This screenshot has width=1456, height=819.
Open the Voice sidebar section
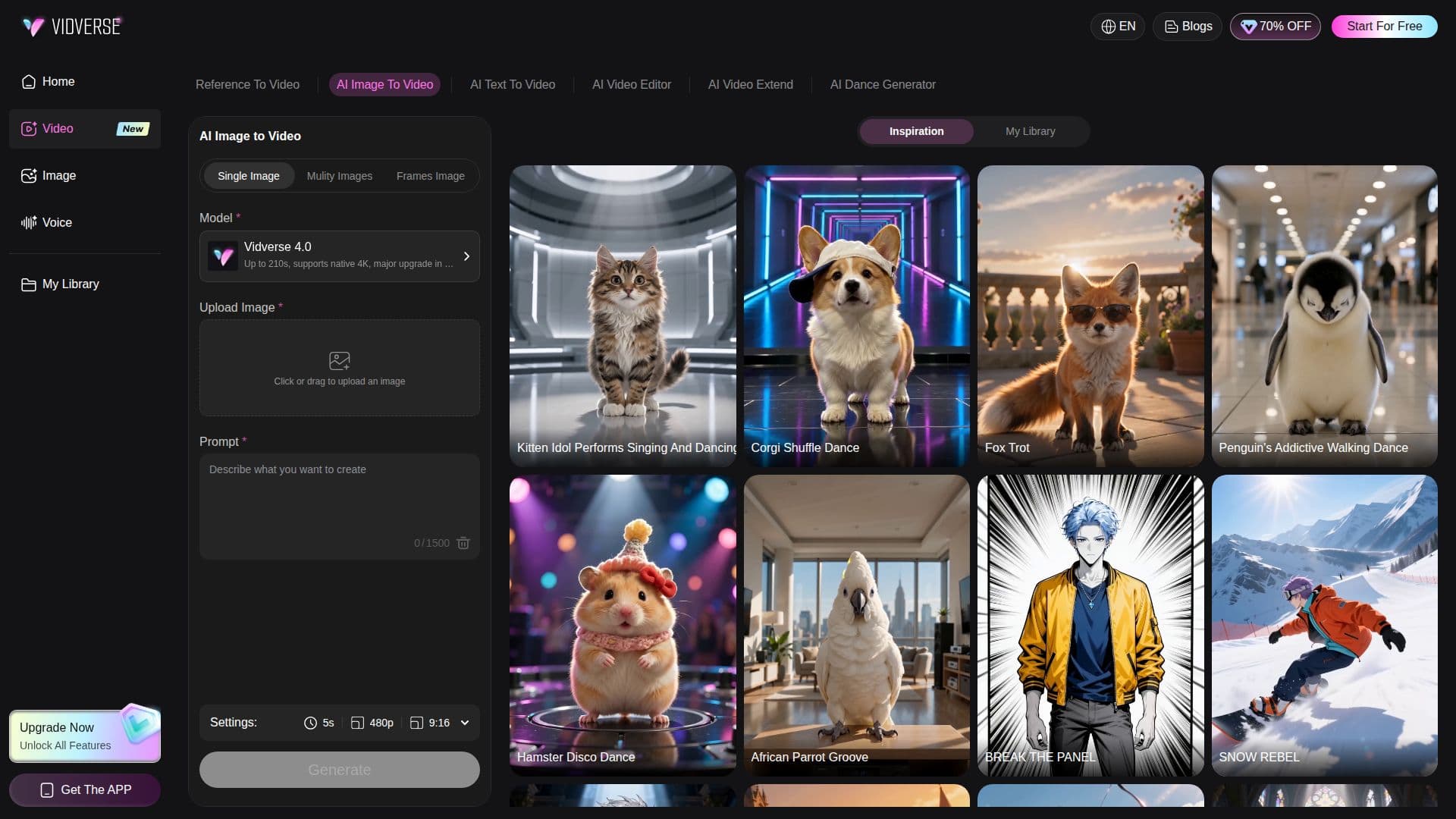[x=85, y=222]
